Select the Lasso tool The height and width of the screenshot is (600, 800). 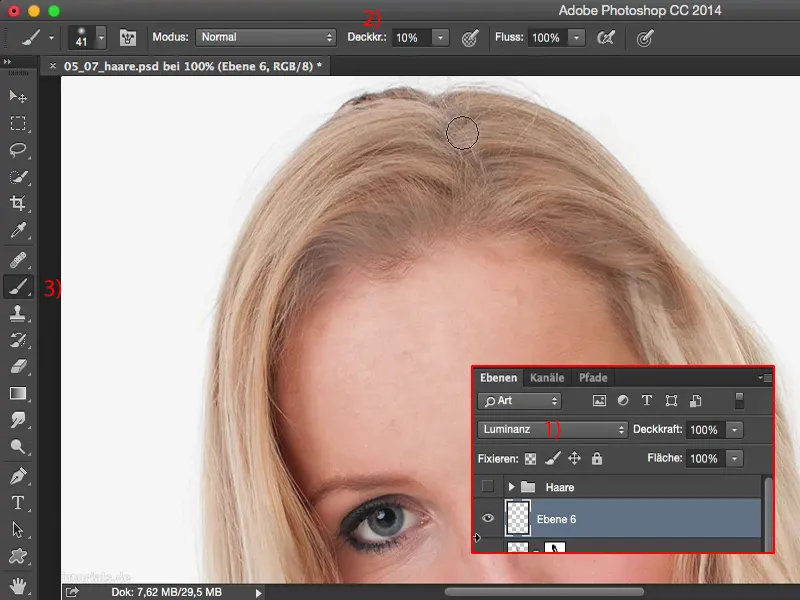pyautogui.click(x=18, y=150)
